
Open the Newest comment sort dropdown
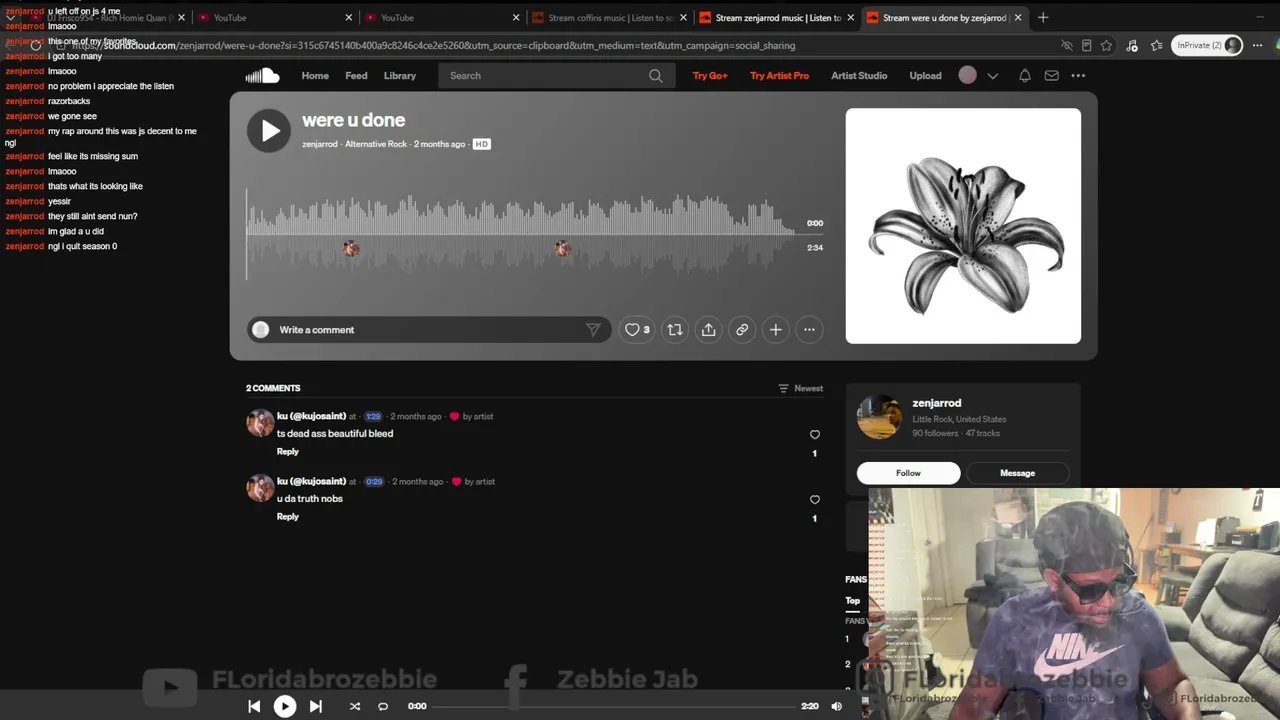tap(801, 388)
